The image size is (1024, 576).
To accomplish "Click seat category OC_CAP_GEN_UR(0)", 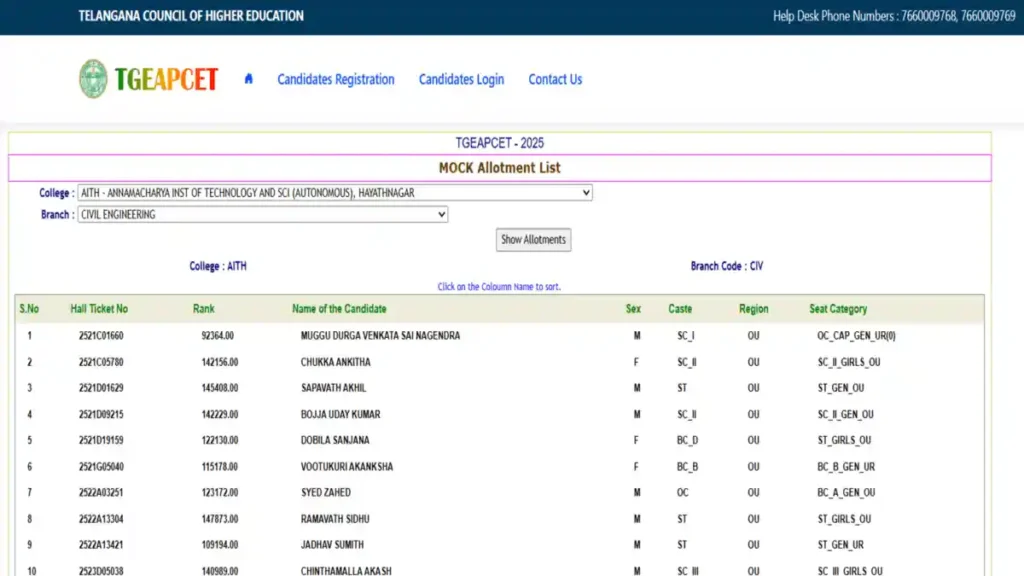I will 856,336.
